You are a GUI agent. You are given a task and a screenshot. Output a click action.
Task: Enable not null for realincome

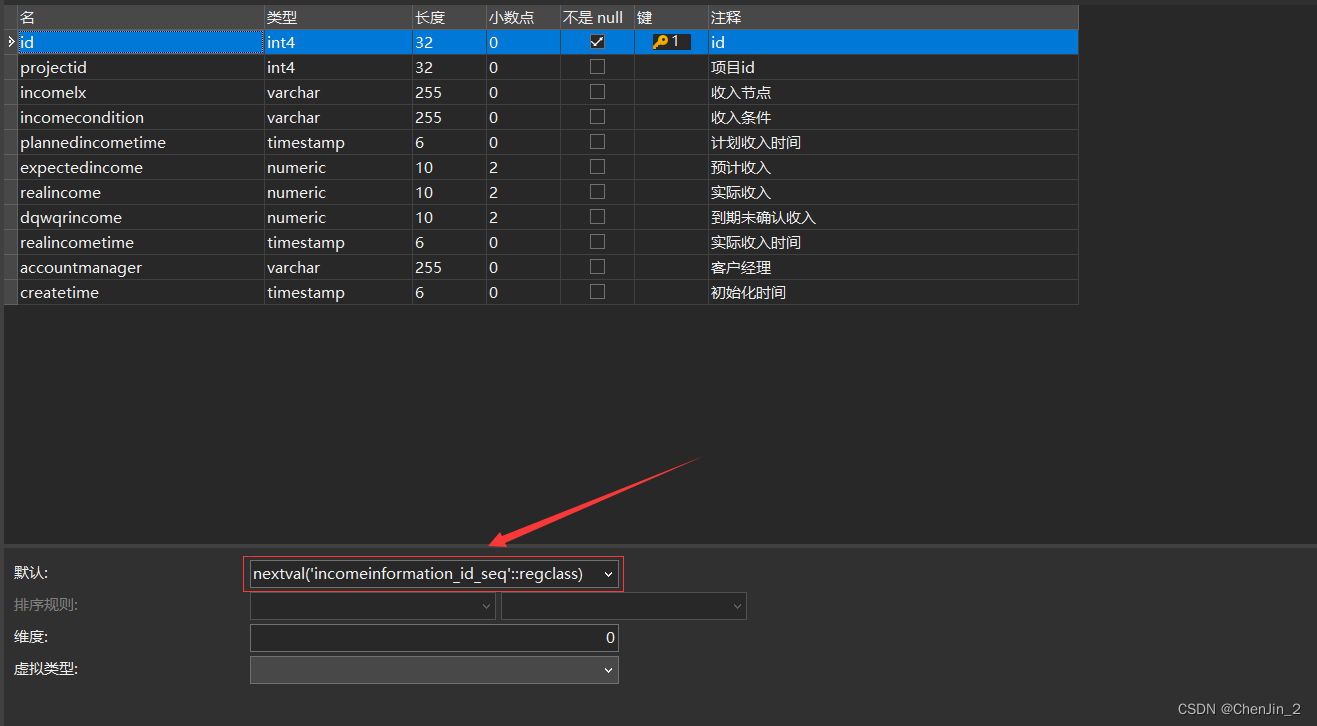tap(597, 192)
